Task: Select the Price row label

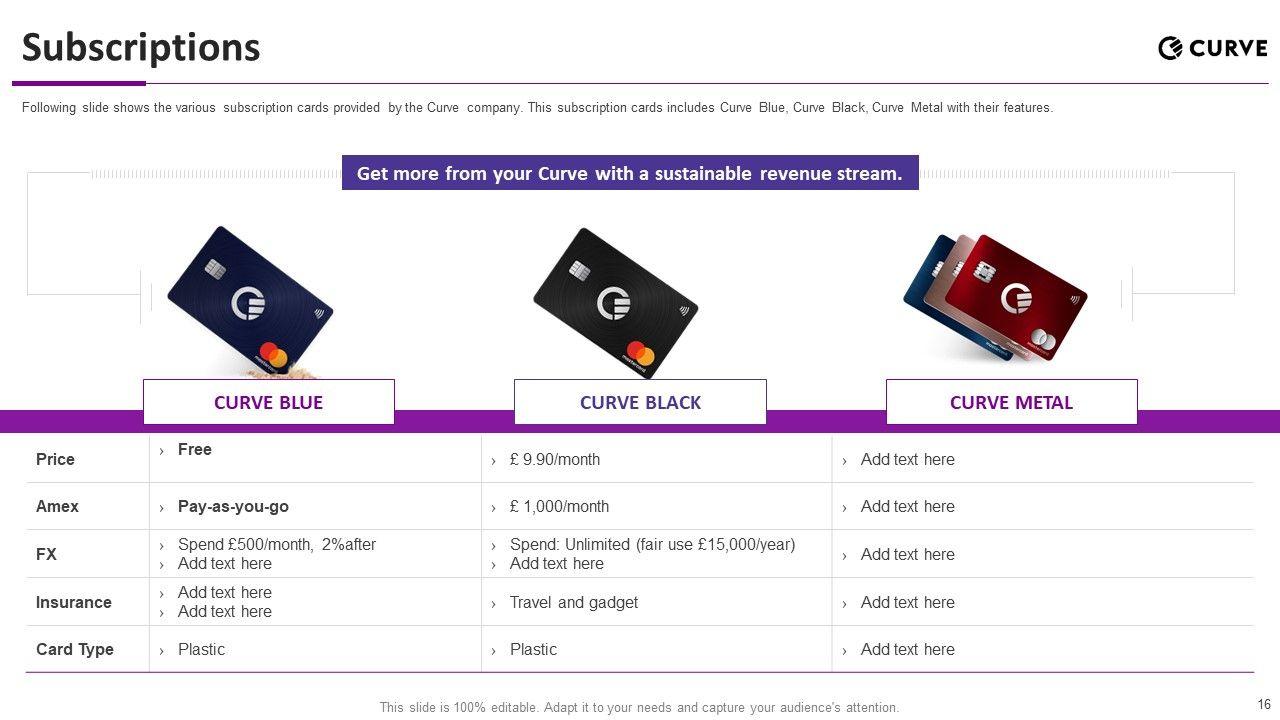Action: (55, 459)
